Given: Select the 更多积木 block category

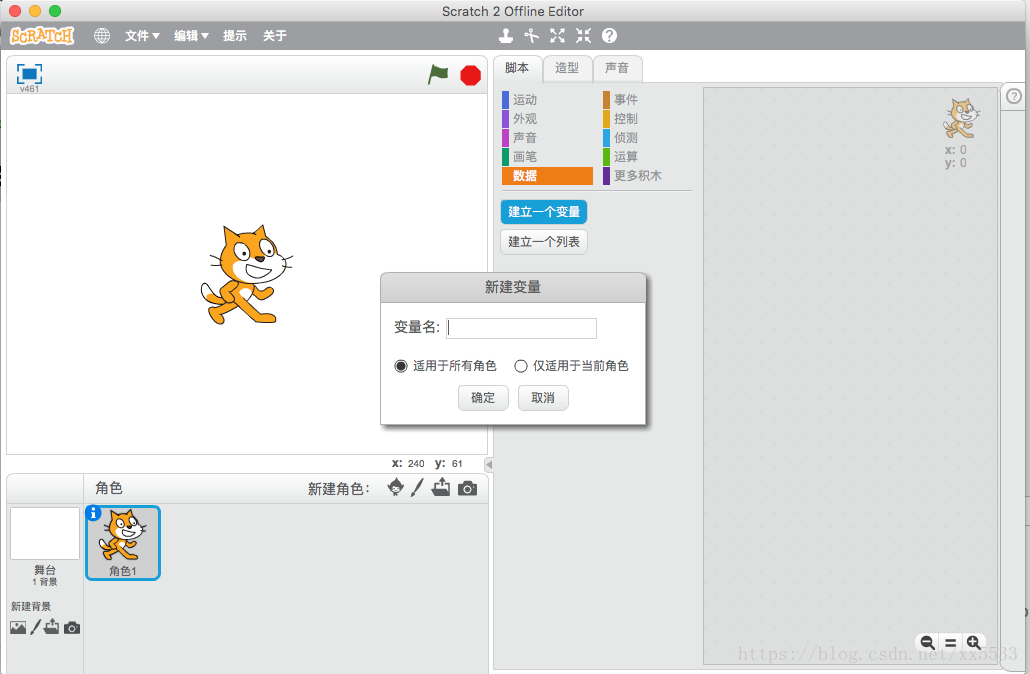Looking at the screenshot, I should 647,176.
